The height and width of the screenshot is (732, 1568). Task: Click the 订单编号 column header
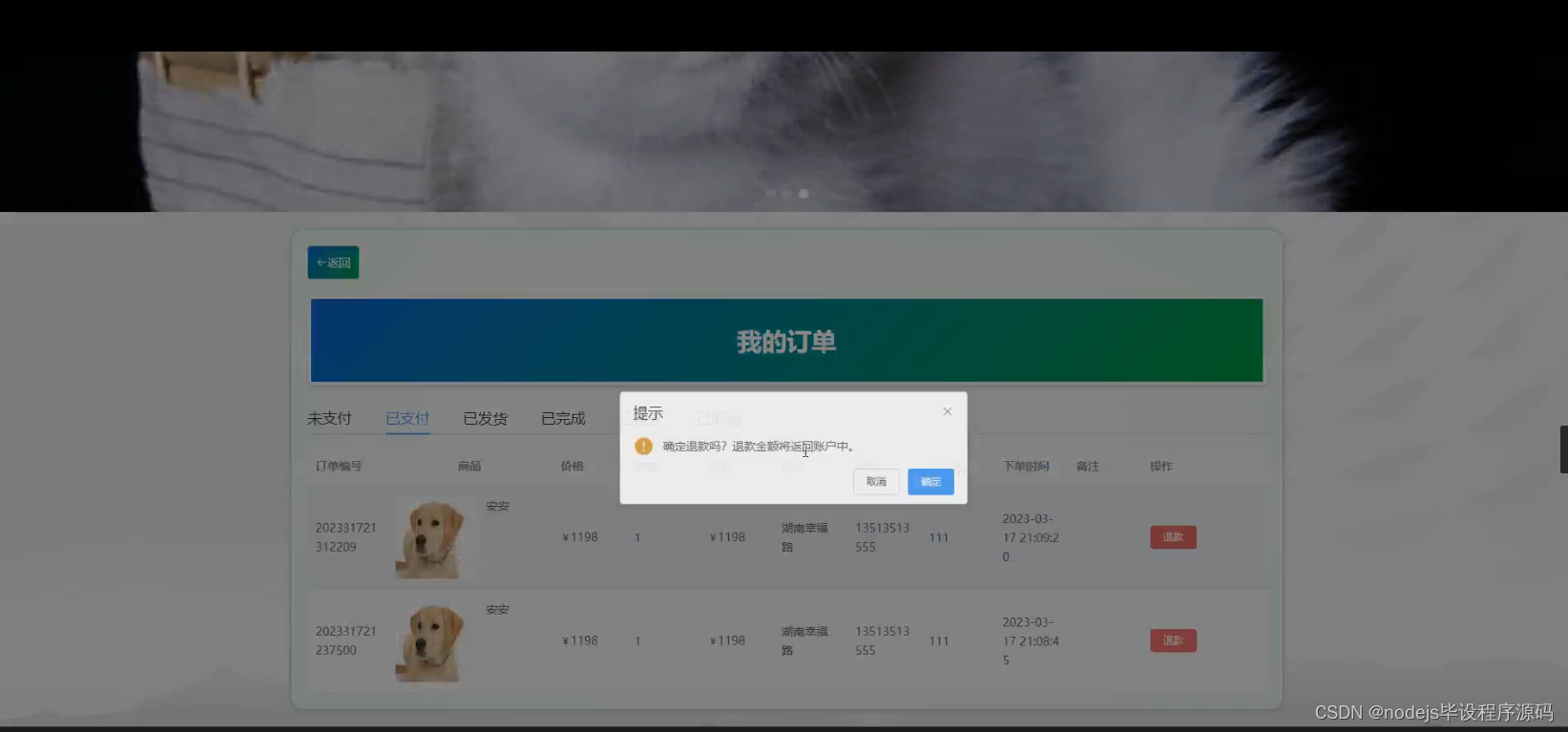coord(339,466)
